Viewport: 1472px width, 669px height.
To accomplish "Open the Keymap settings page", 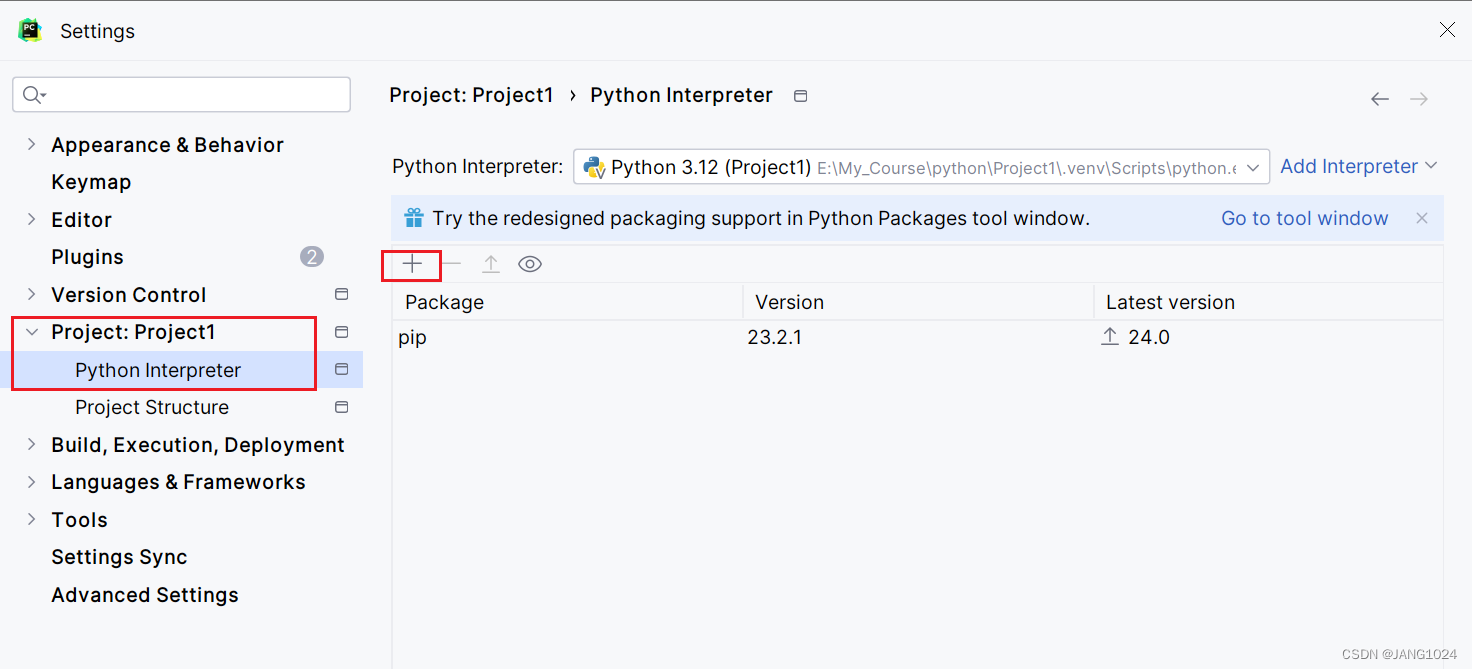I will [91, 182].
